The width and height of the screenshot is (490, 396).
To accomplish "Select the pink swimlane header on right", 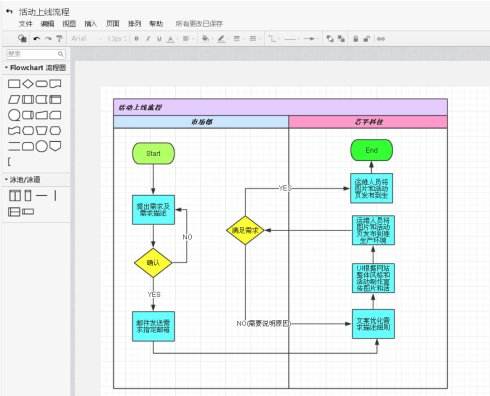I will point(368,122).
